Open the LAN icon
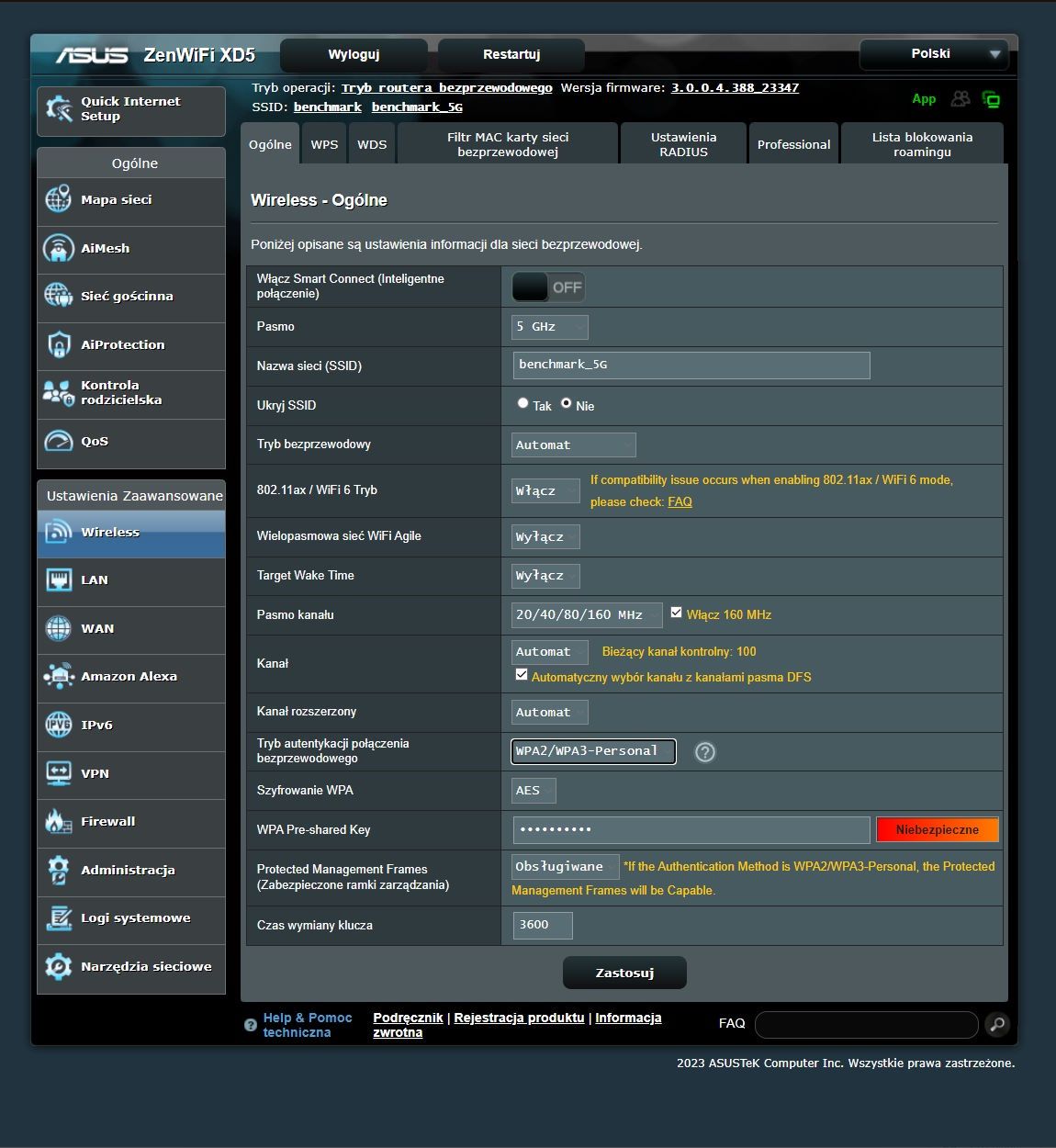 (59, 580)
